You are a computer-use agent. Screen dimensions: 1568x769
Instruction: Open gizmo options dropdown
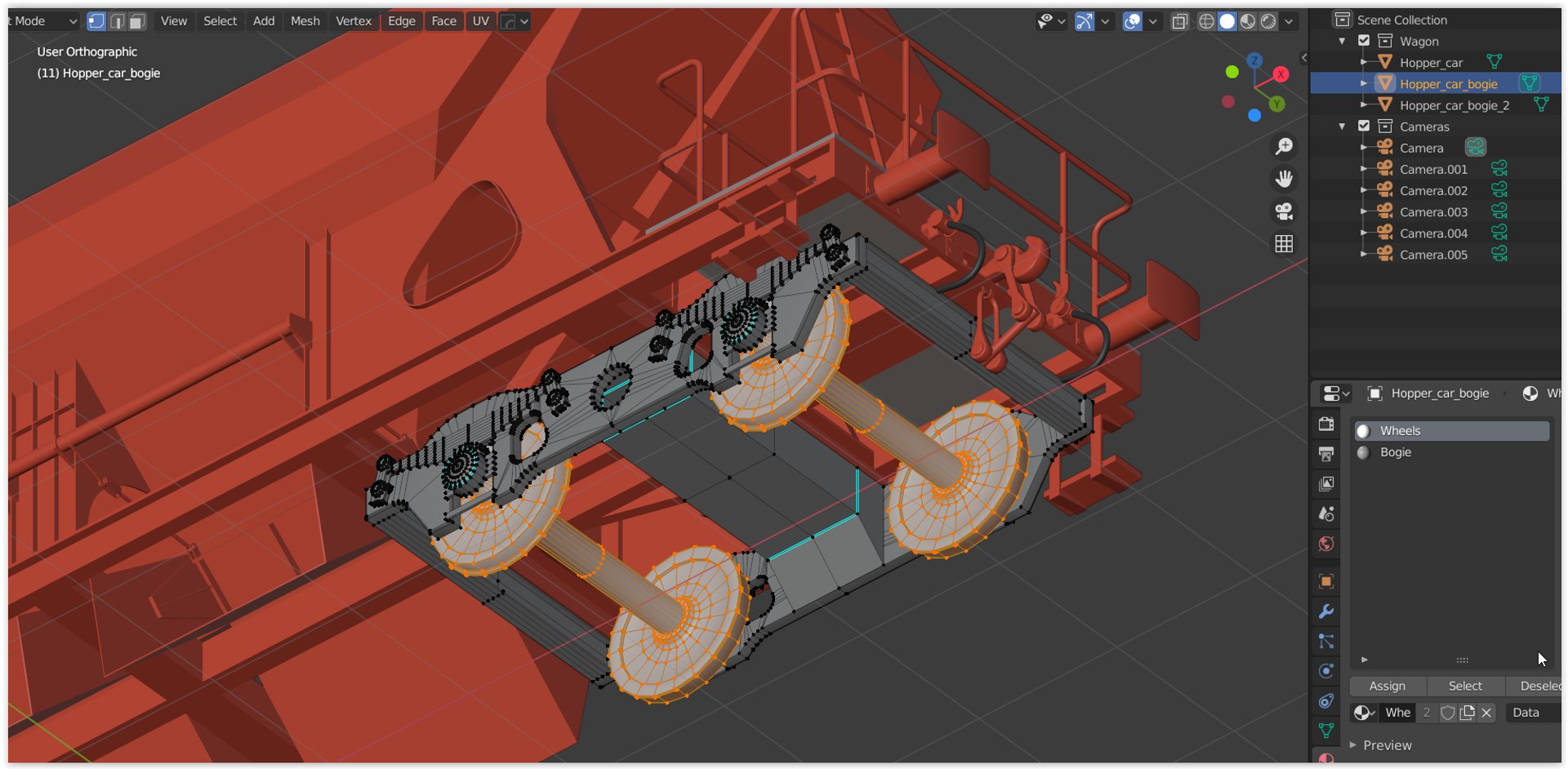[1105, 21]
